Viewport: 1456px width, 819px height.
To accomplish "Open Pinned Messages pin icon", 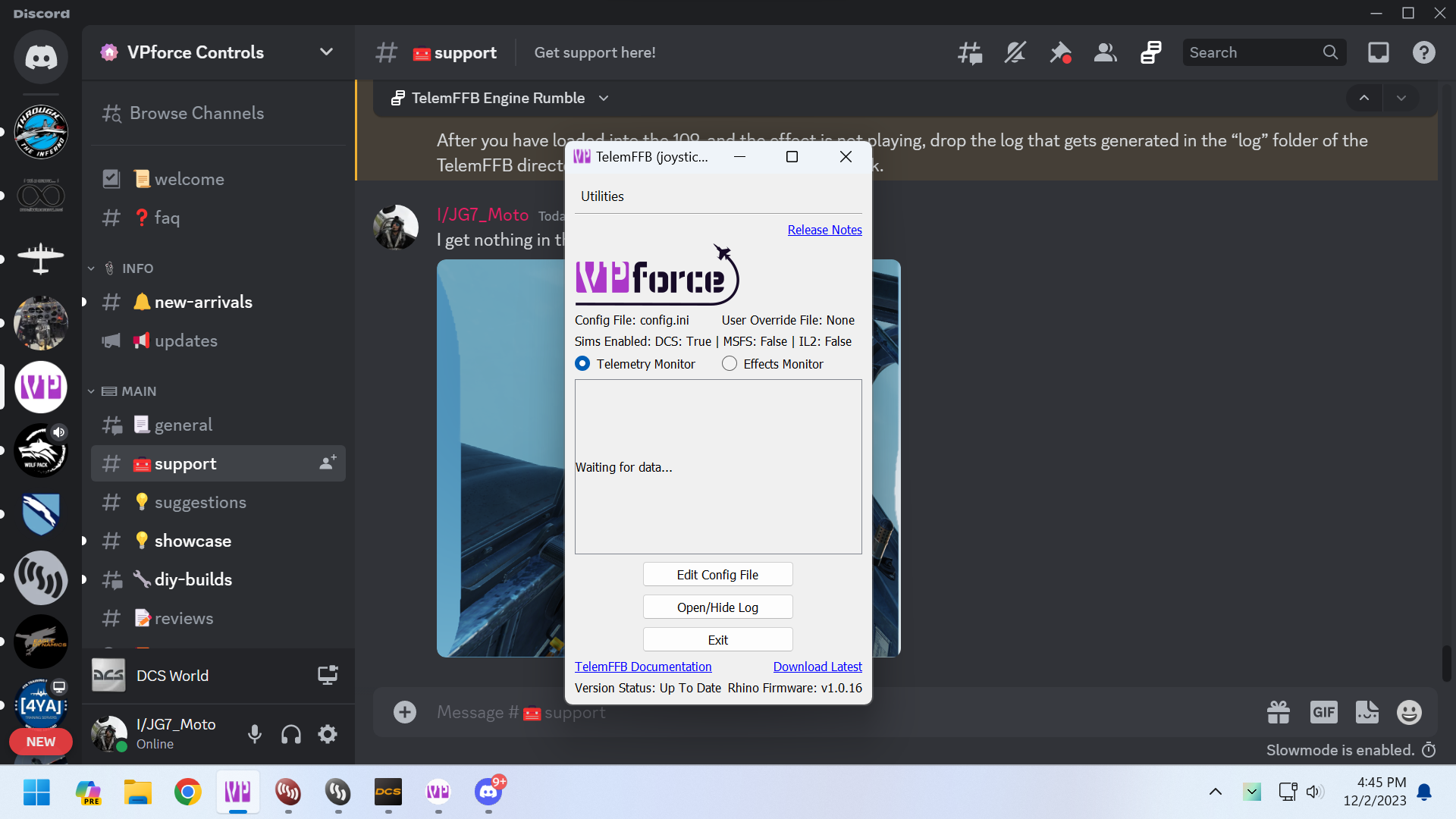I will pos(1060,52).
